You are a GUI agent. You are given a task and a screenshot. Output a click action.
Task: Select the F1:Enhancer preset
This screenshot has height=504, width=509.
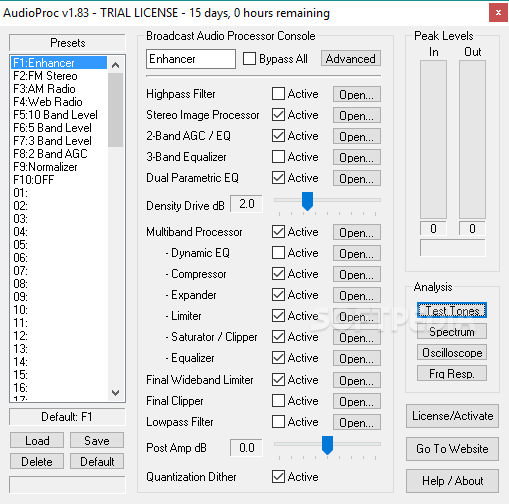(x=59, y=63)
